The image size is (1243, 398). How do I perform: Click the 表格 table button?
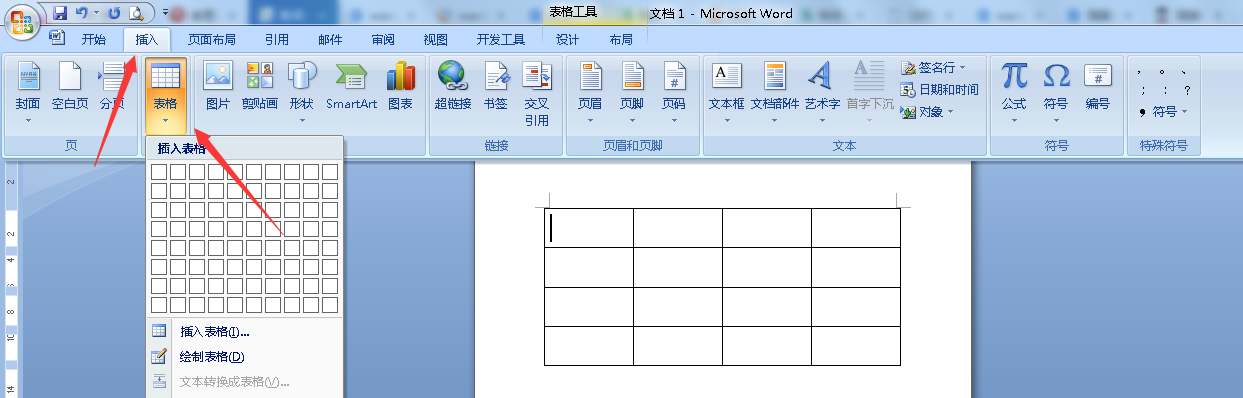coord(165,95)
